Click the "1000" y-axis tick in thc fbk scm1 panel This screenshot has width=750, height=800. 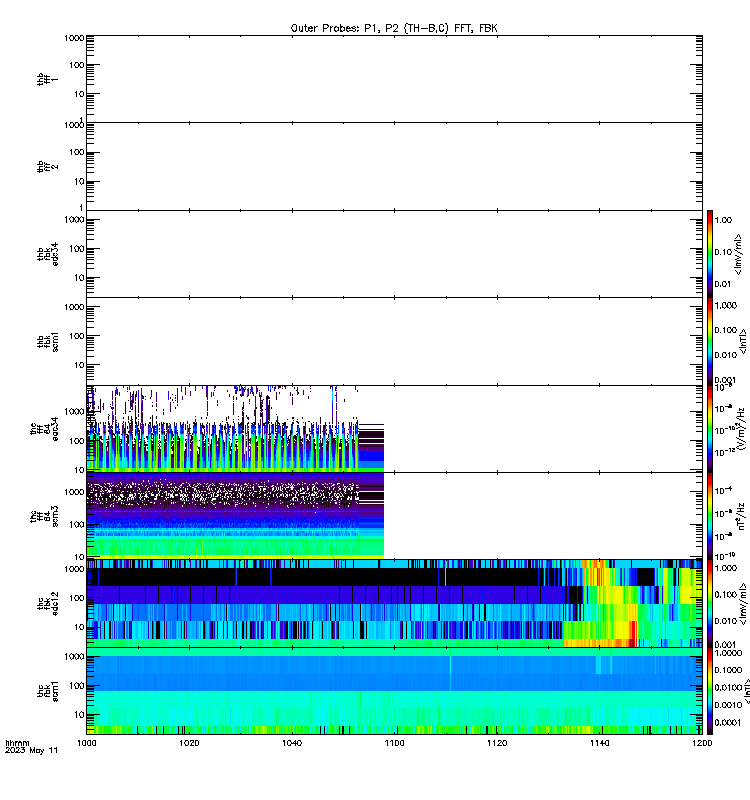click(74, 657)
